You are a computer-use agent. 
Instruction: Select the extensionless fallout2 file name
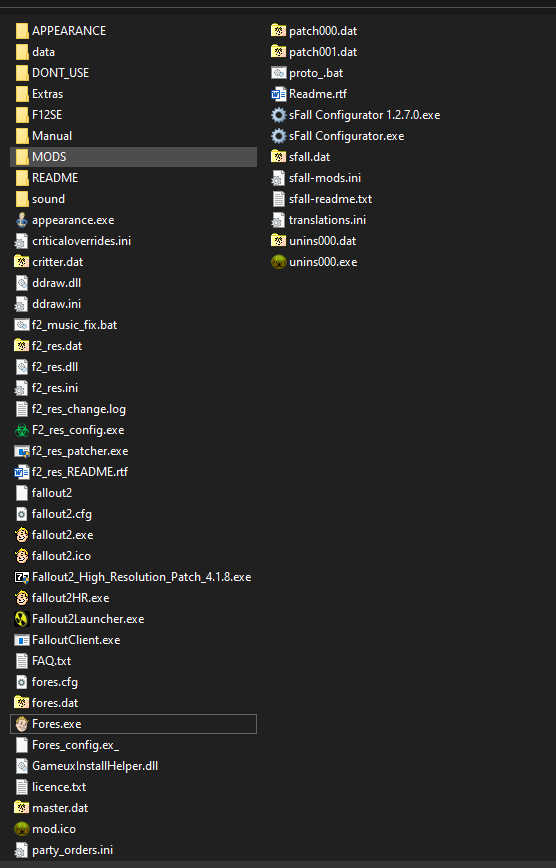tap(52, 493)
